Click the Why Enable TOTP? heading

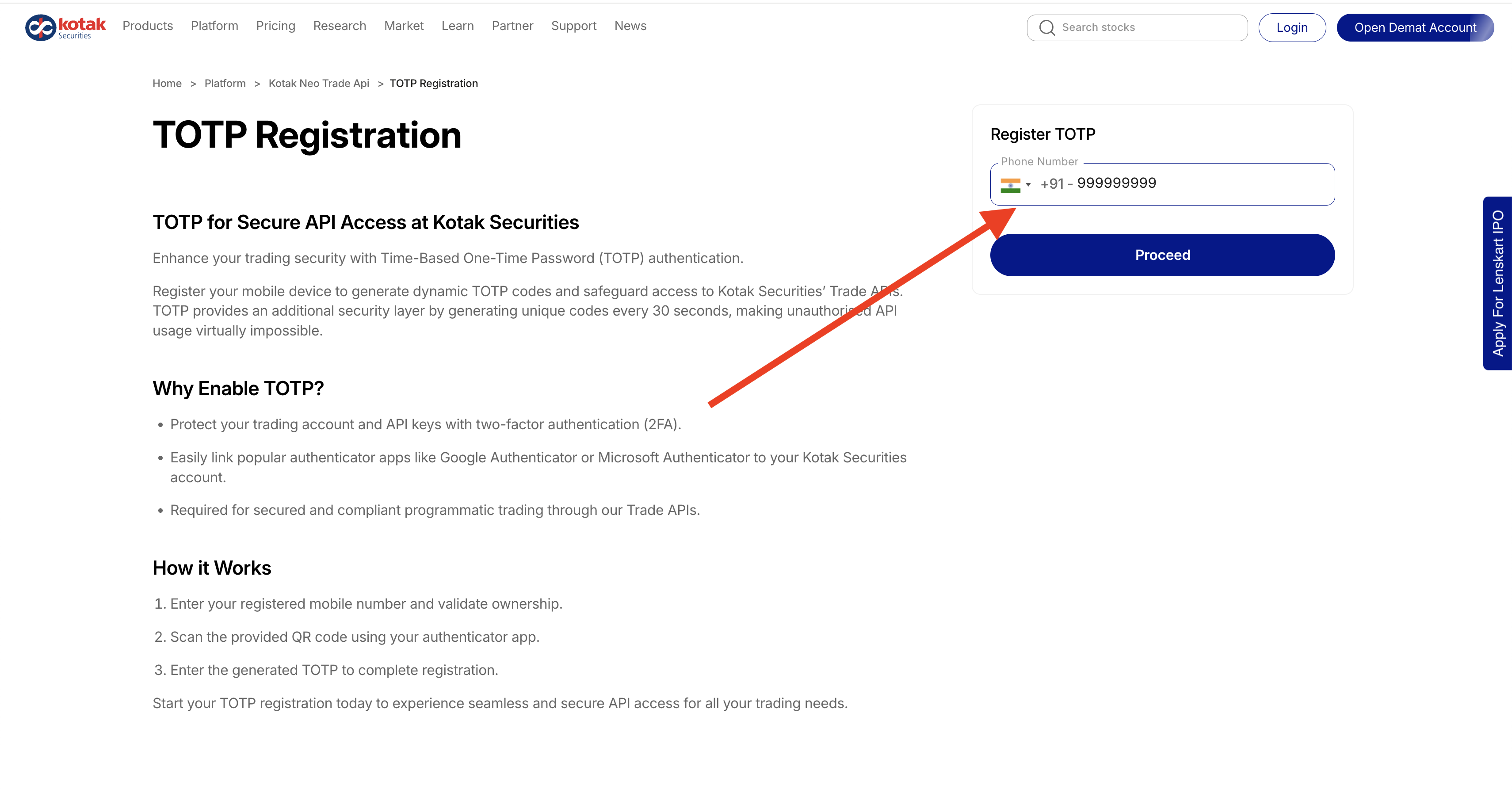point(238,389)
